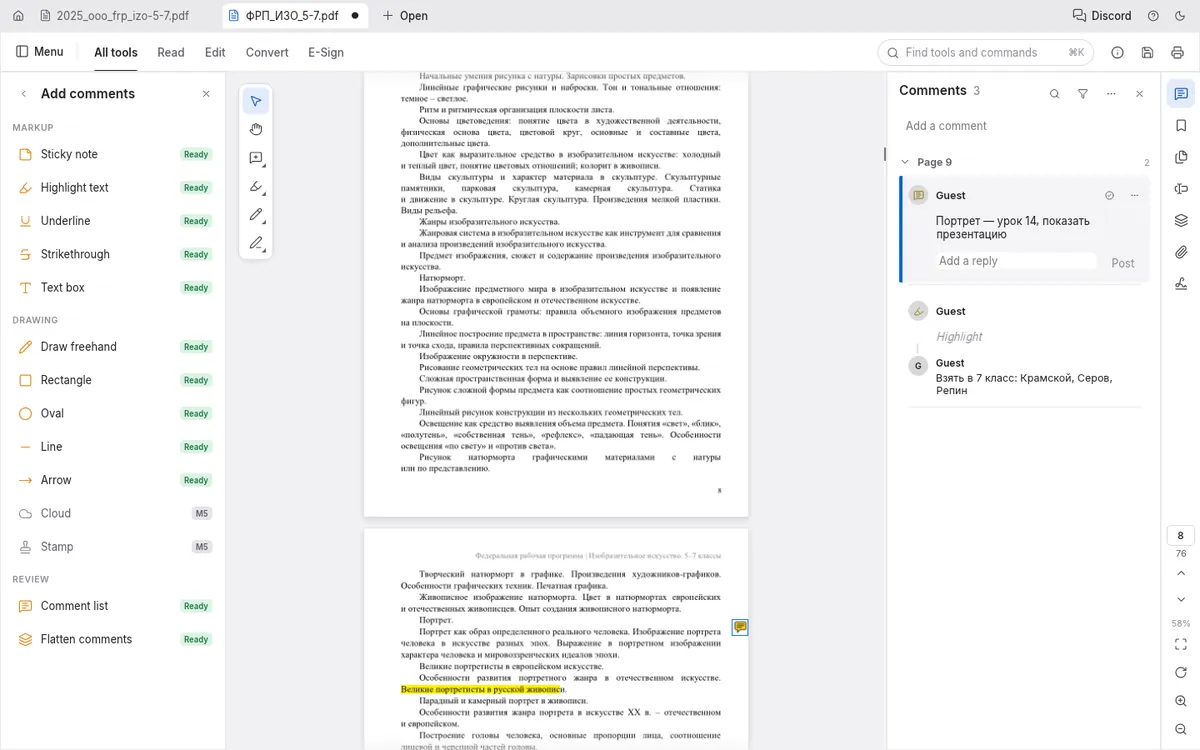Open the Comment list tool

point(114,606)
